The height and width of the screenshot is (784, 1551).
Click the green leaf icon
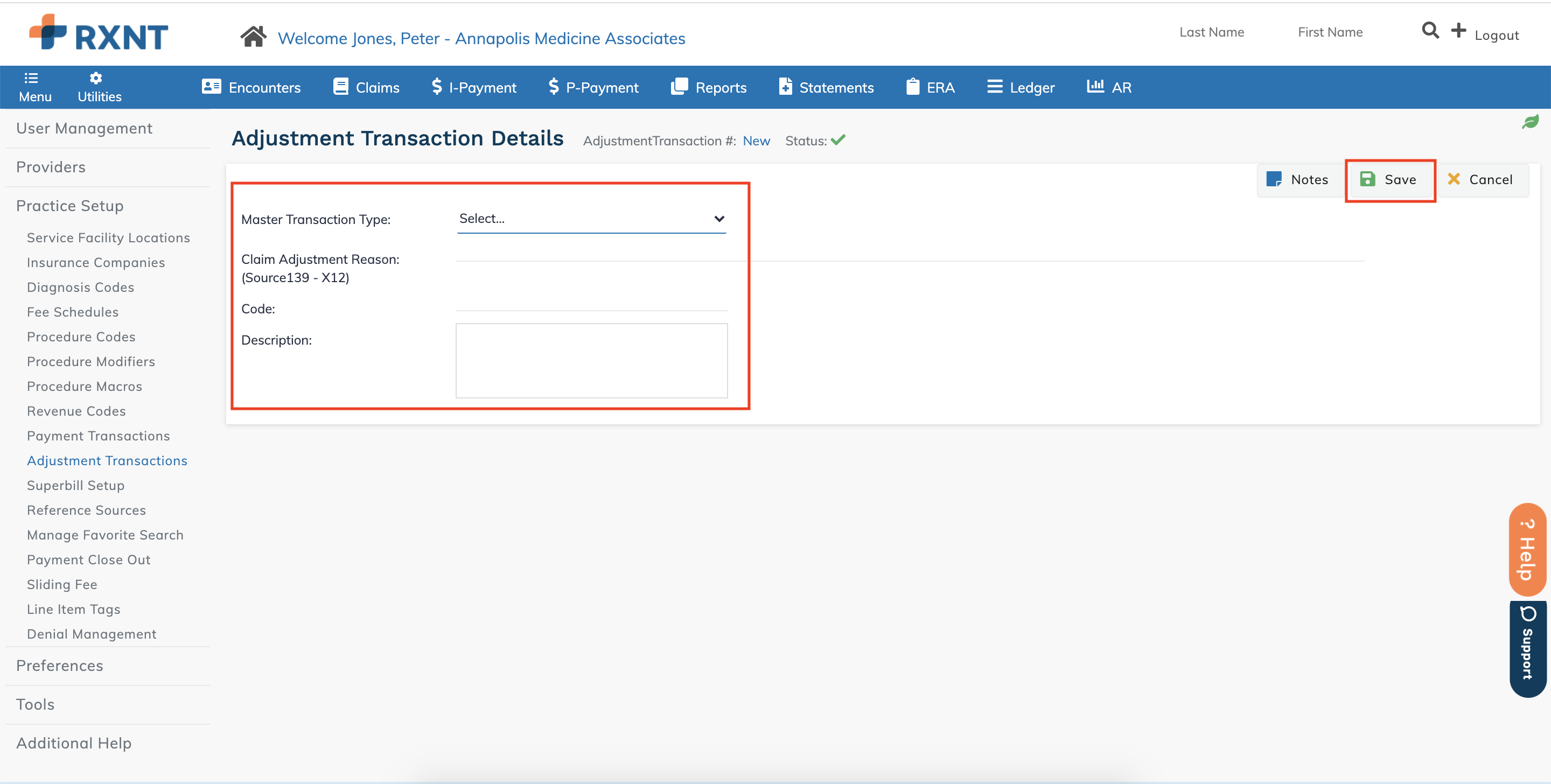click(x=1530, y=122)
